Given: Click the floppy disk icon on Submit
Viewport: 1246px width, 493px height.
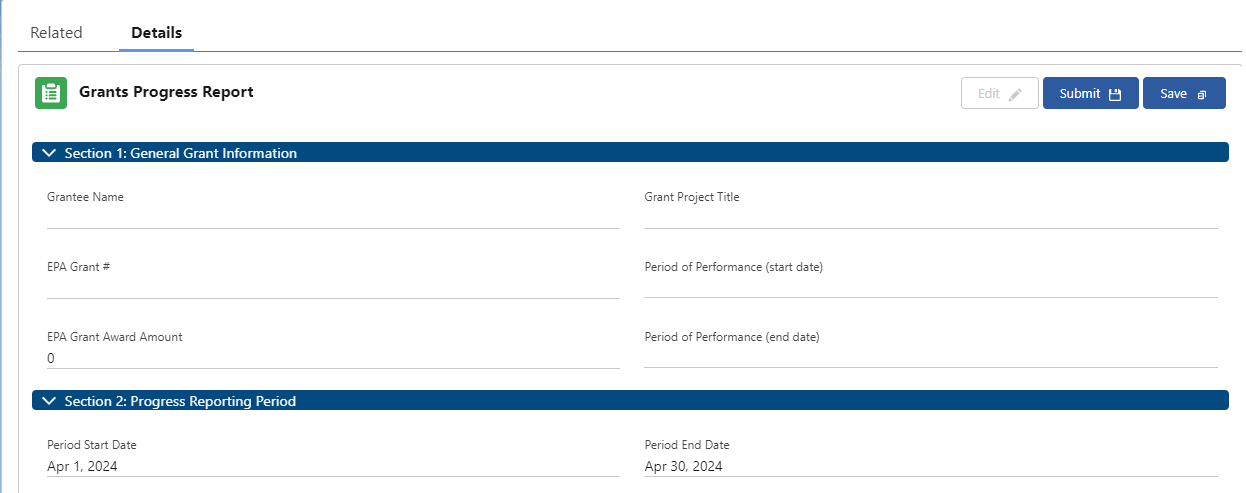Looking at the screenshot, I should (x=1115, y=94).
